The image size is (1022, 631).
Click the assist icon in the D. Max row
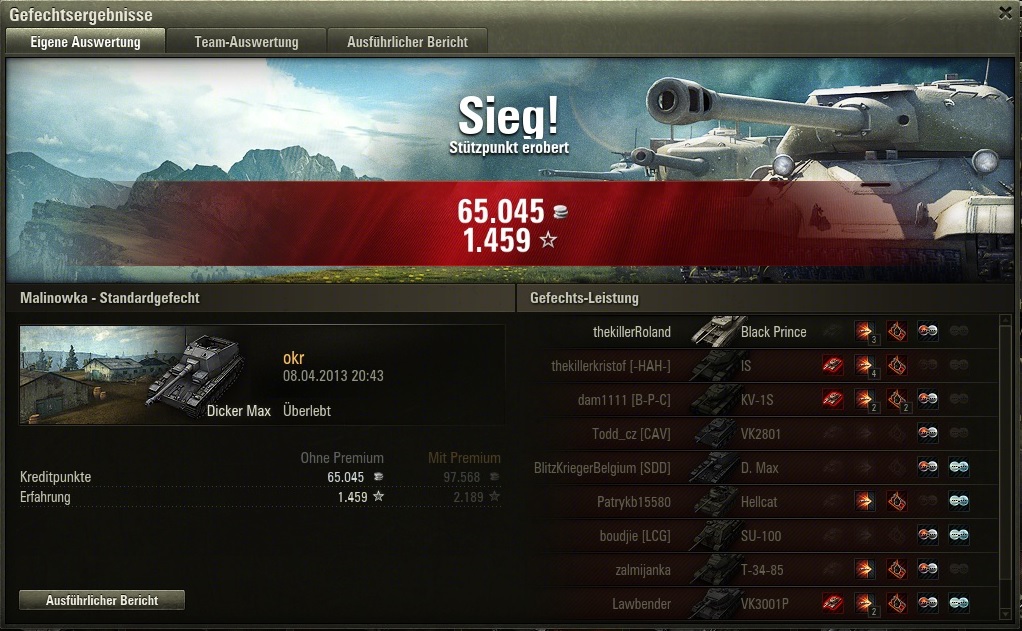pyautogui.click(x=959, y=467)
